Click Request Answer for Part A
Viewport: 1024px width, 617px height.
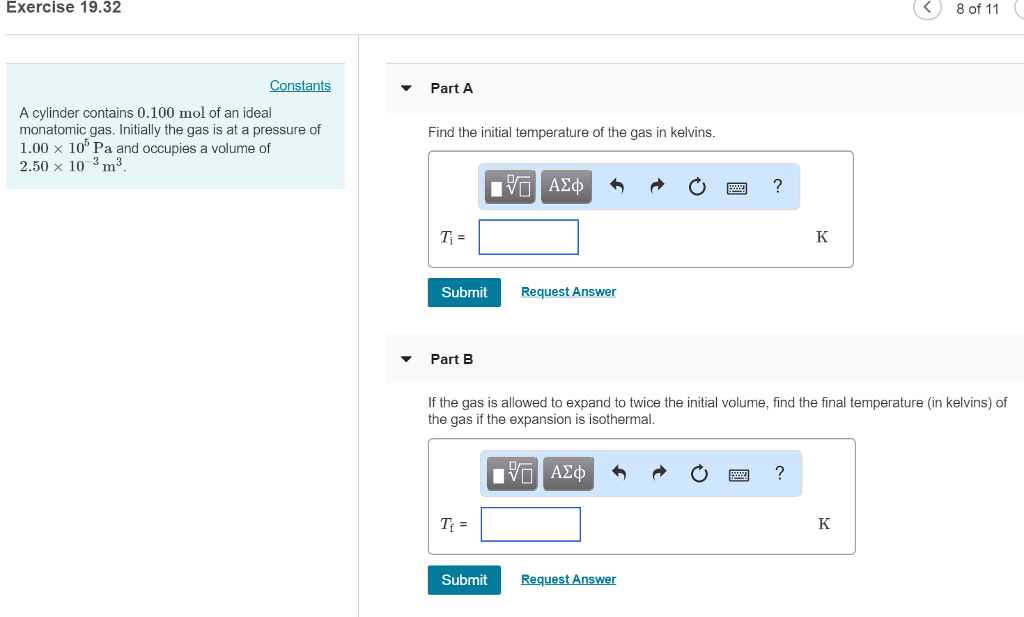pyautogui.click(x=568, y=291)
